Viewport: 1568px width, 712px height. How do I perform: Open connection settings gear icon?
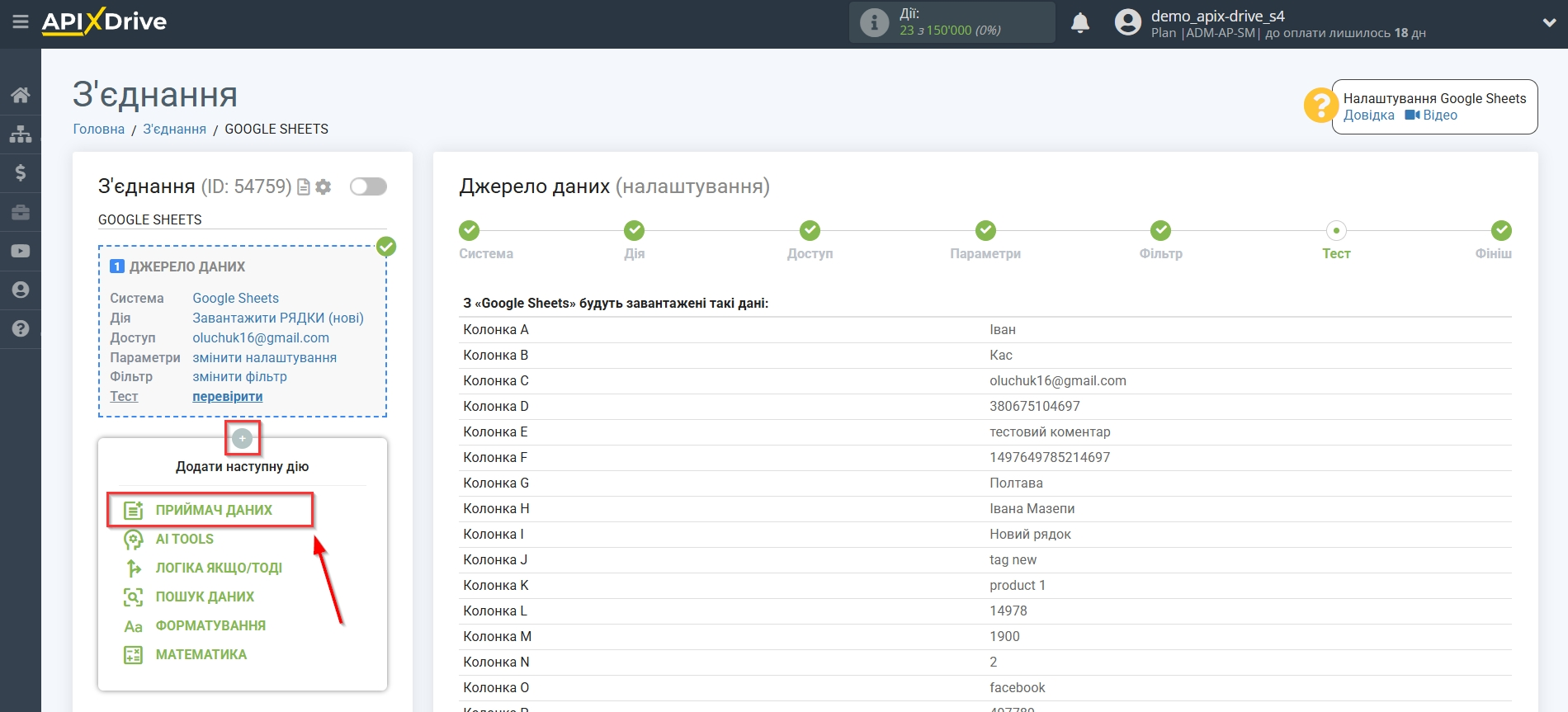[324, 187]
